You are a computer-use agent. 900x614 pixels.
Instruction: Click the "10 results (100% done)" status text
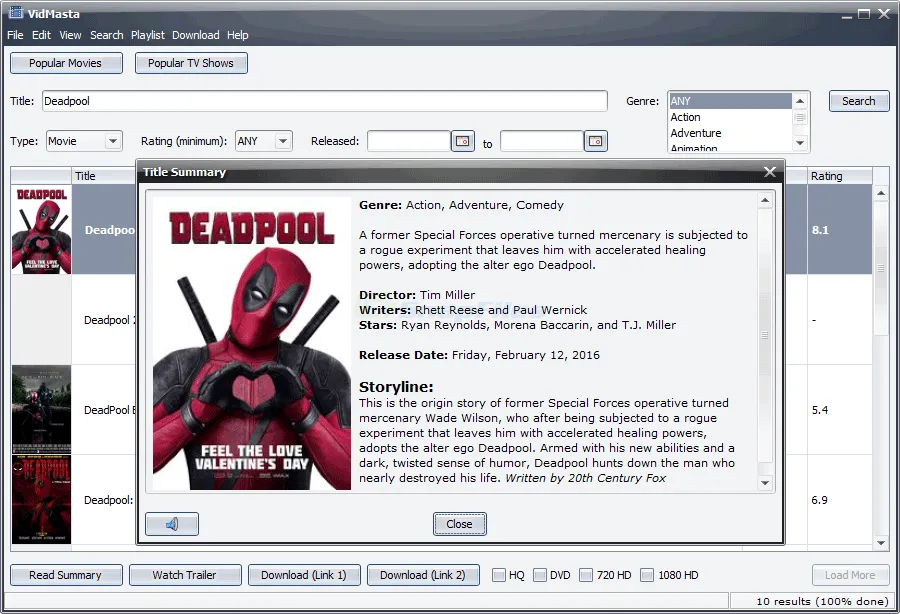point(822,601)
